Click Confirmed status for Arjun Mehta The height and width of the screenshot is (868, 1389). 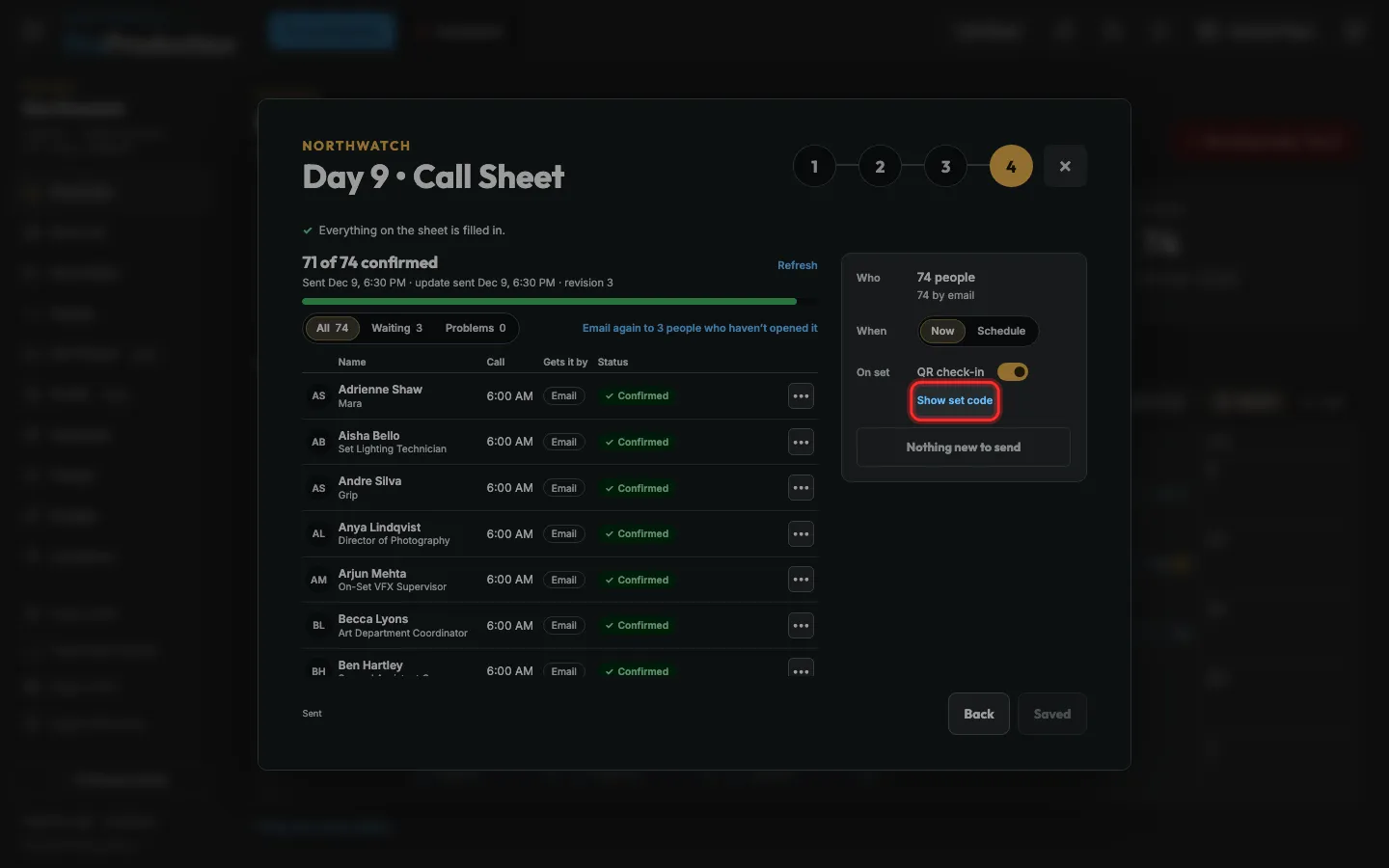[x=637, y=581]
